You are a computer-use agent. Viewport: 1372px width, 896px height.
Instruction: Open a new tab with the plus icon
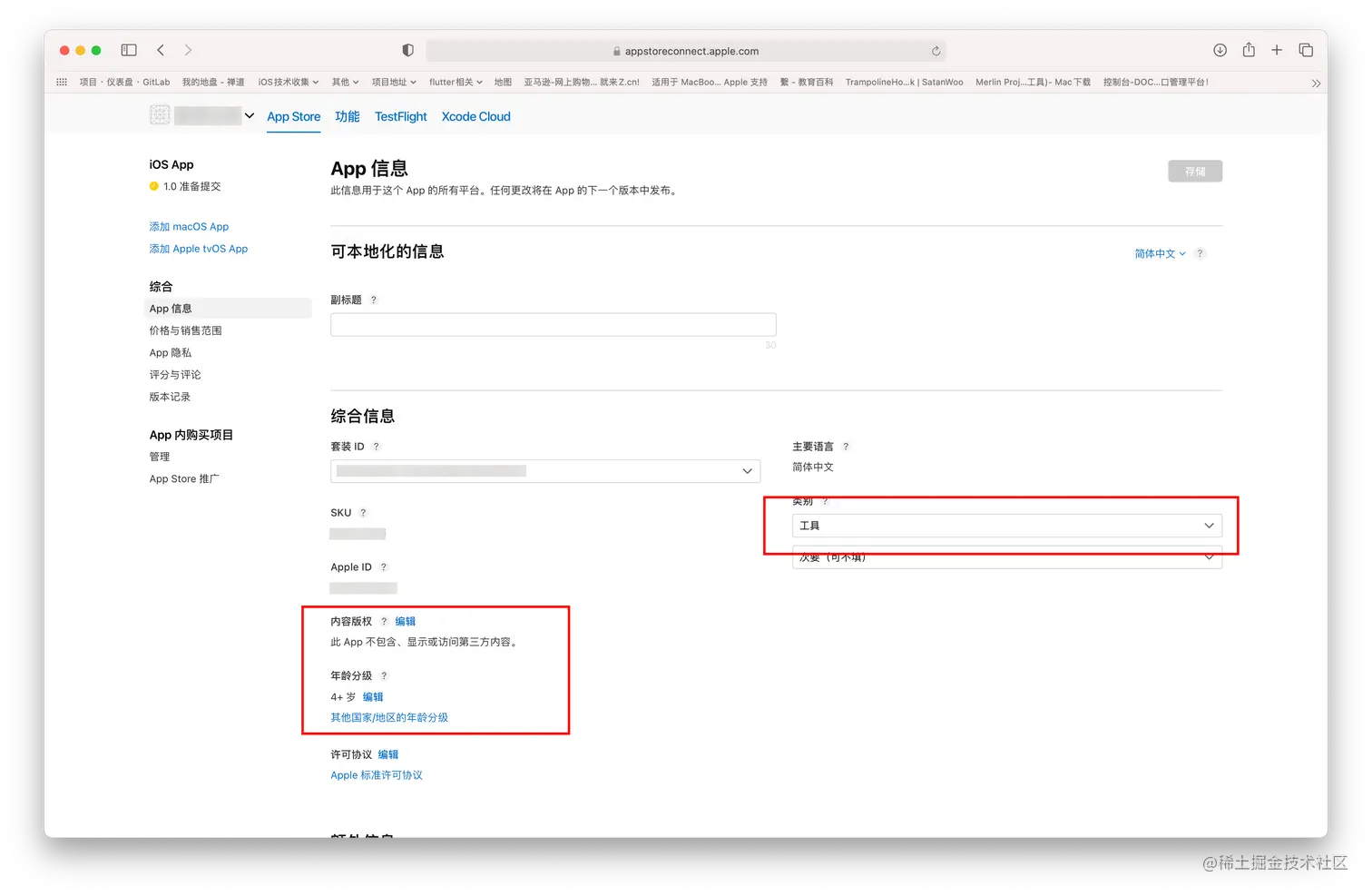(x=1277, y=50)
